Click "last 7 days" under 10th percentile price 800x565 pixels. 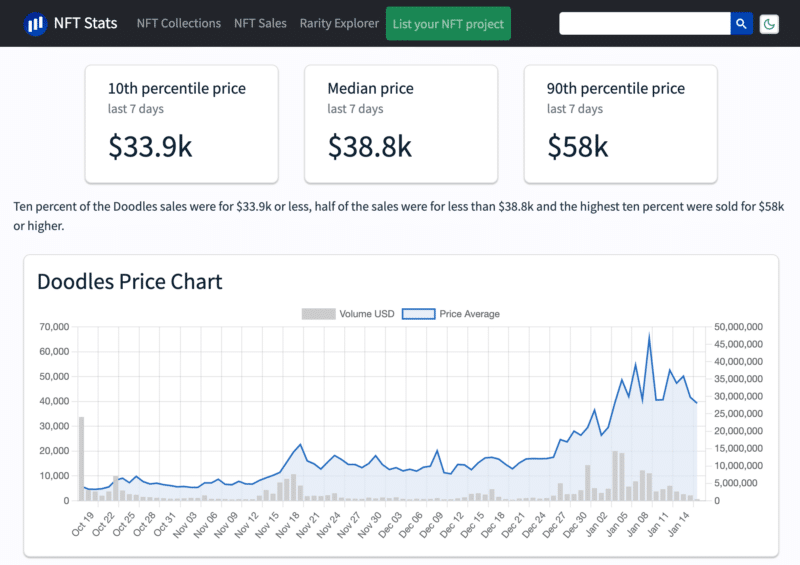click(136, 109)
